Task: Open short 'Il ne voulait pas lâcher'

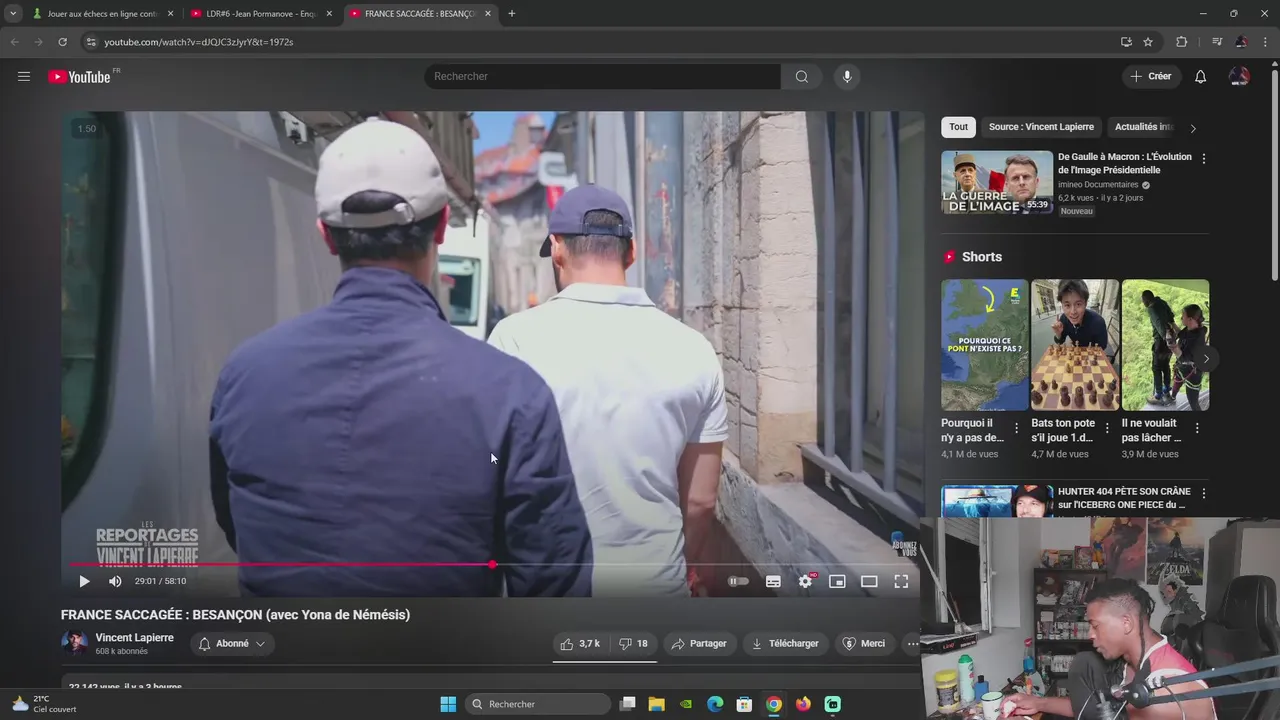Action: [1165, 345]
